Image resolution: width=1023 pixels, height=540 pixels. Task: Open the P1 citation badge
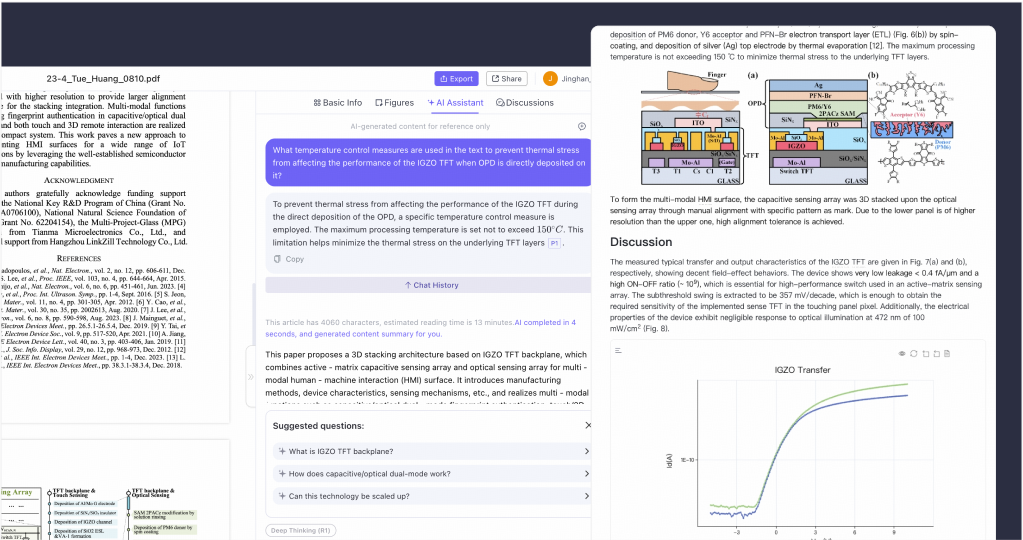[554, 243]
